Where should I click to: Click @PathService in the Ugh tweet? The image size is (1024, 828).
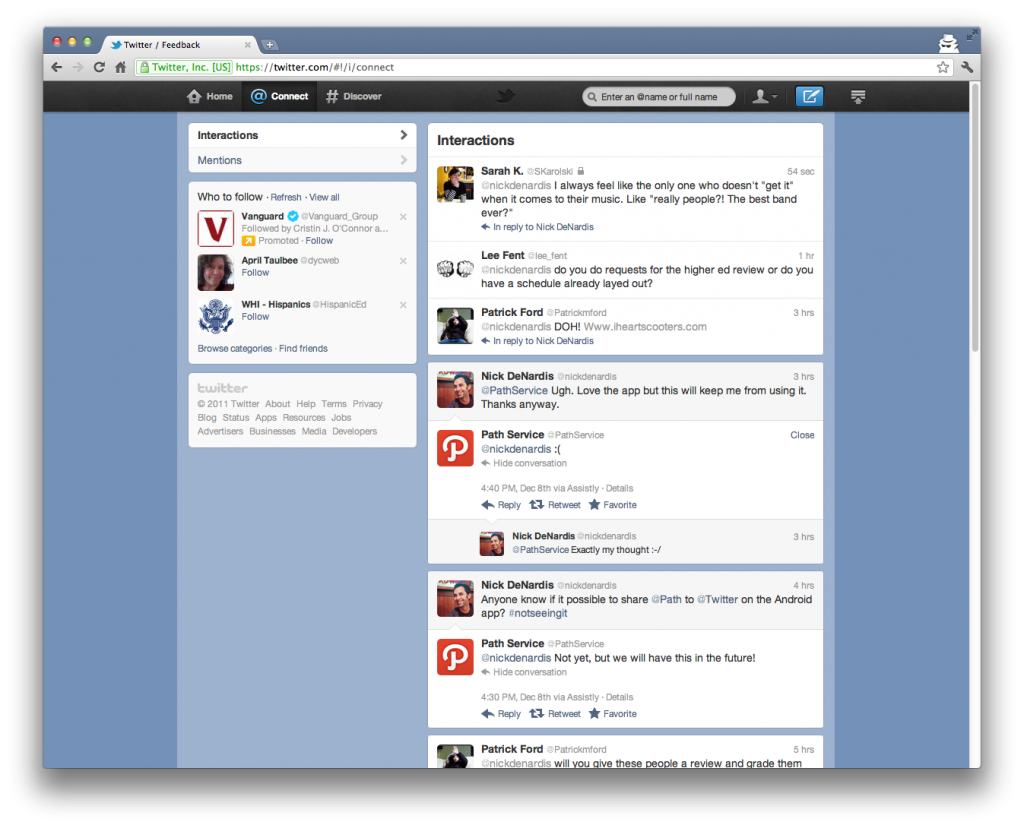(x=515, y=391)
